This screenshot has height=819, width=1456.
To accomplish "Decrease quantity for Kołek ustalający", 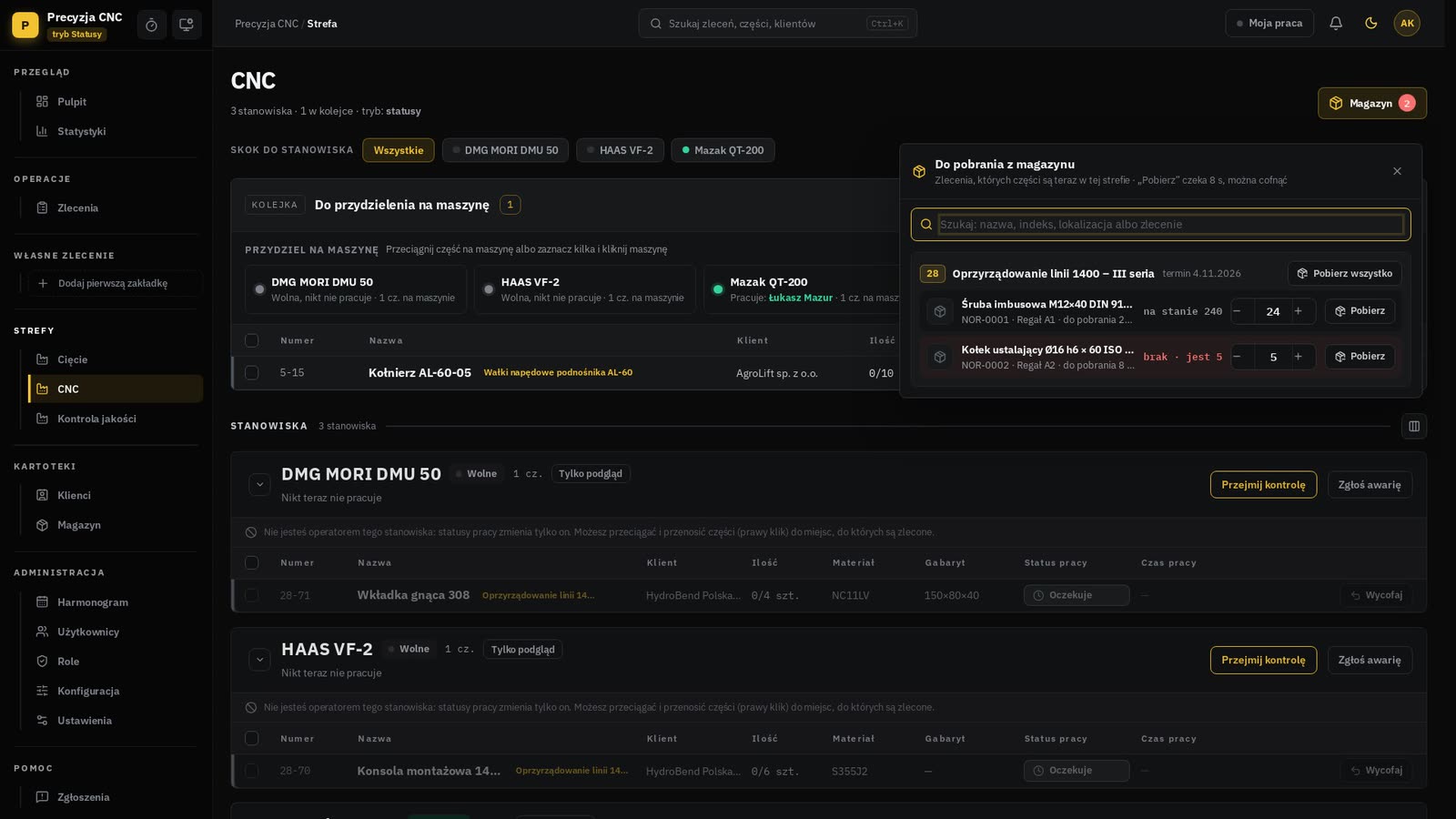I will point(1238,357).
